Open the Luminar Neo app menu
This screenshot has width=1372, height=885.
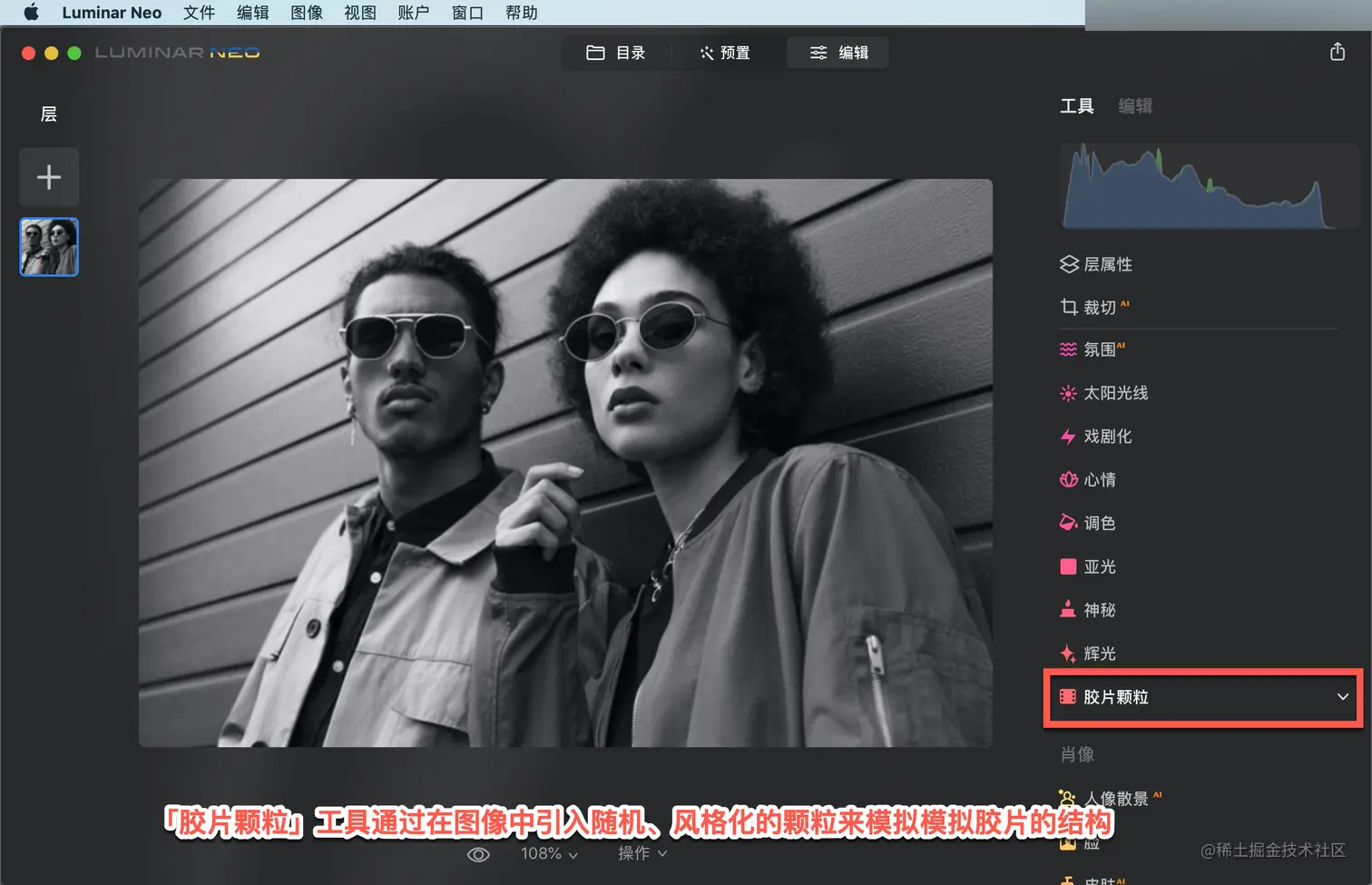point(112,13)
